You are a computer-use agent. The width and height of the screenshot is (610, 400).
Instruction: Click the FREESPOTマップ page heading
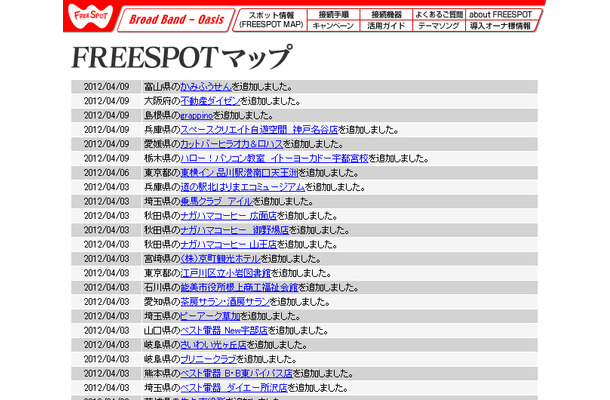tap(181, 57)
